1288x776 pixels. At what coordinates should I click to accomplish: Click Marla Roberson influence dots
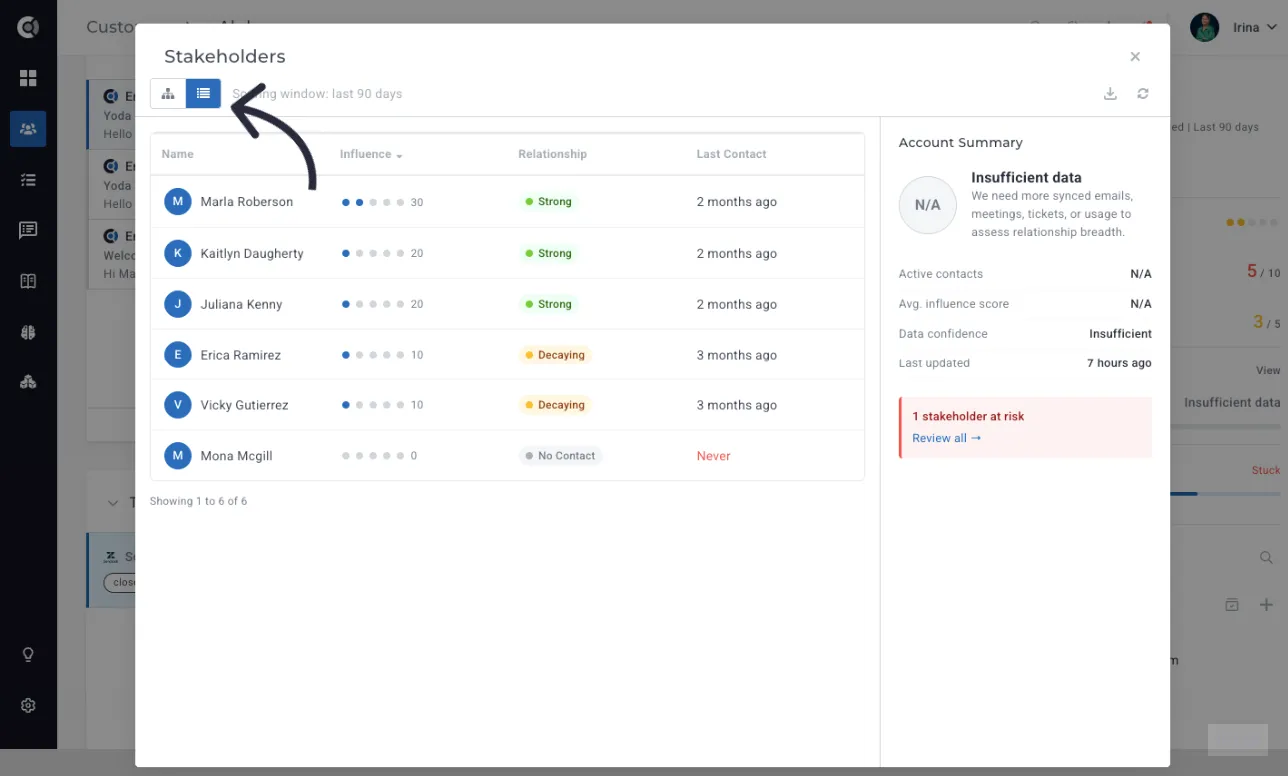coord(373,202)
